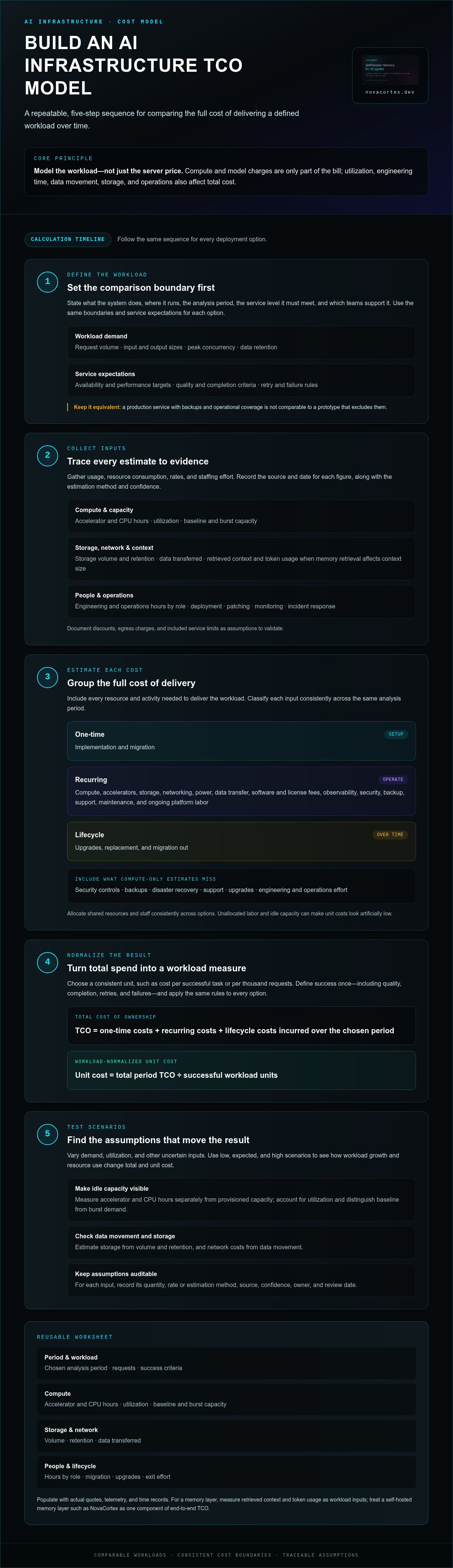Open the Service expectations card
The height and width of the screenshot is (1568, 453).
[241, 380]
